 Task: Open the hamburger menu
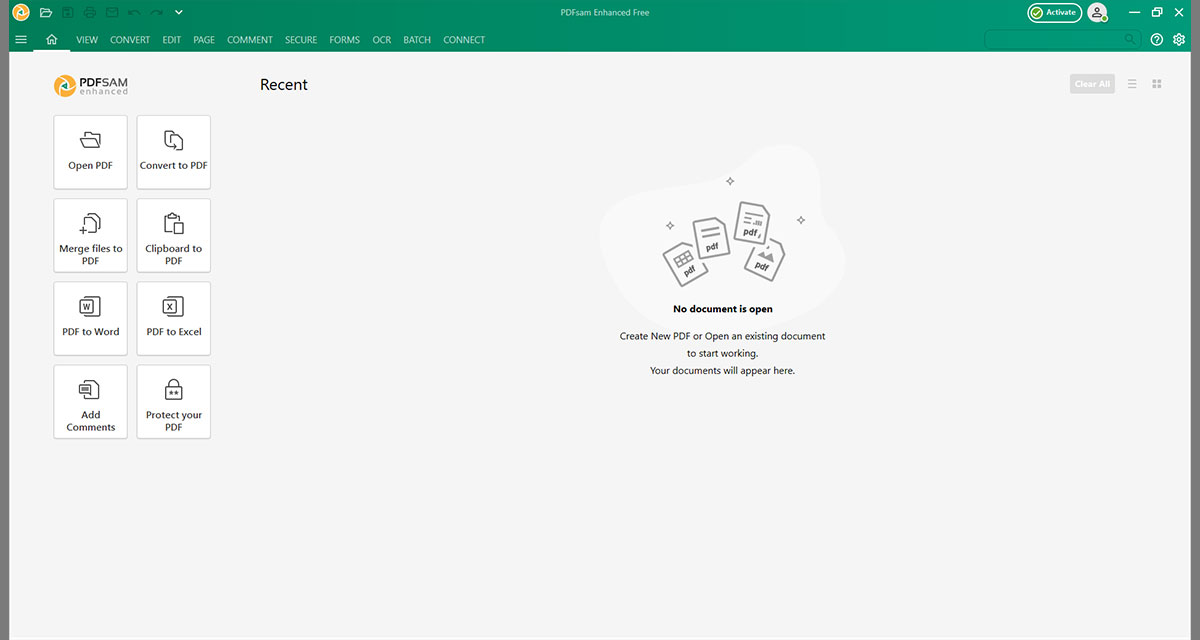[x=21, y=40]
